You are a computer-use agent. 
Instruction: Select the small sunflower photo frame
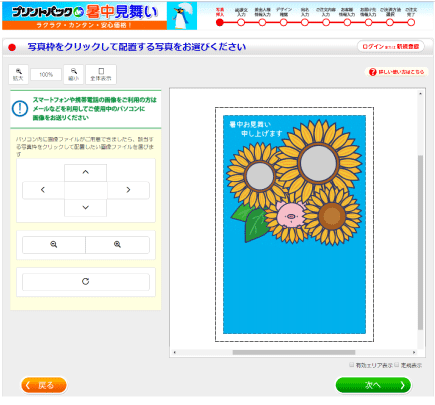pos(260,176)
